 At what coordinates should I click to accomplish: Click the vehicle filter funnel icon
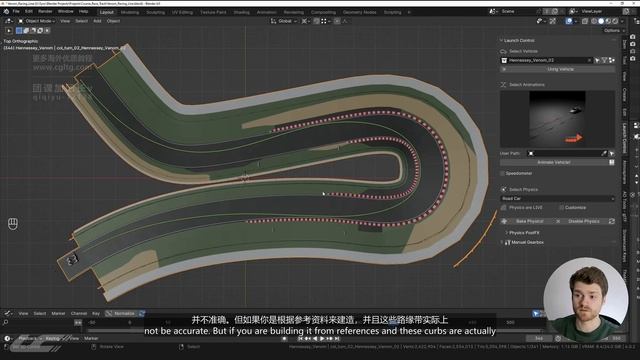[x=604, y=60]
